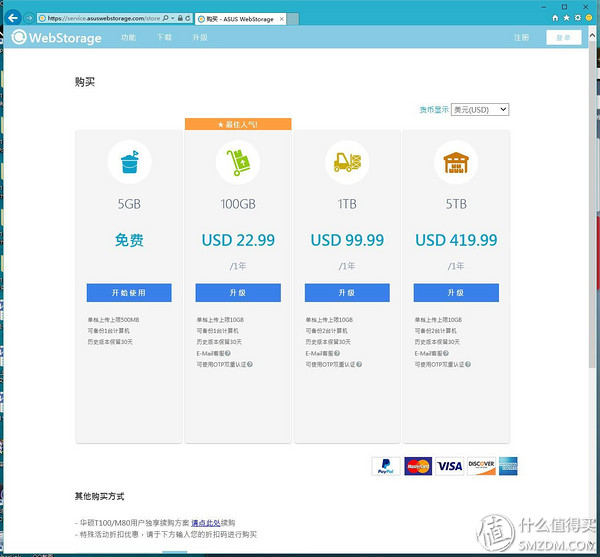Open the 升级 menu in site header
This screenshot has width=600, height=557.
200,37
